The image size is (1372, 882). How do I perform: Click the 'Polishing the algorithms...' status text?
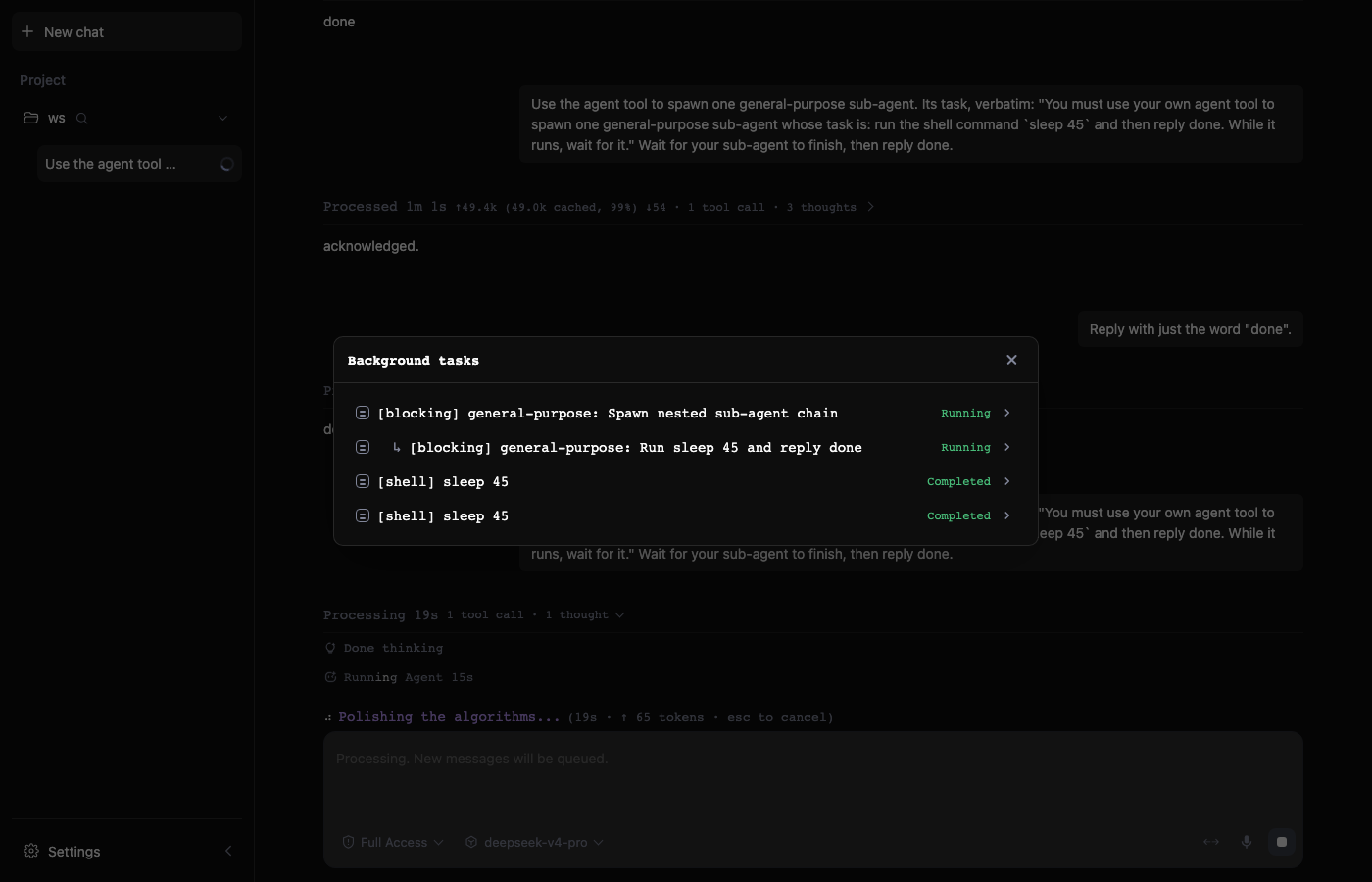click(x=450, y=717)
